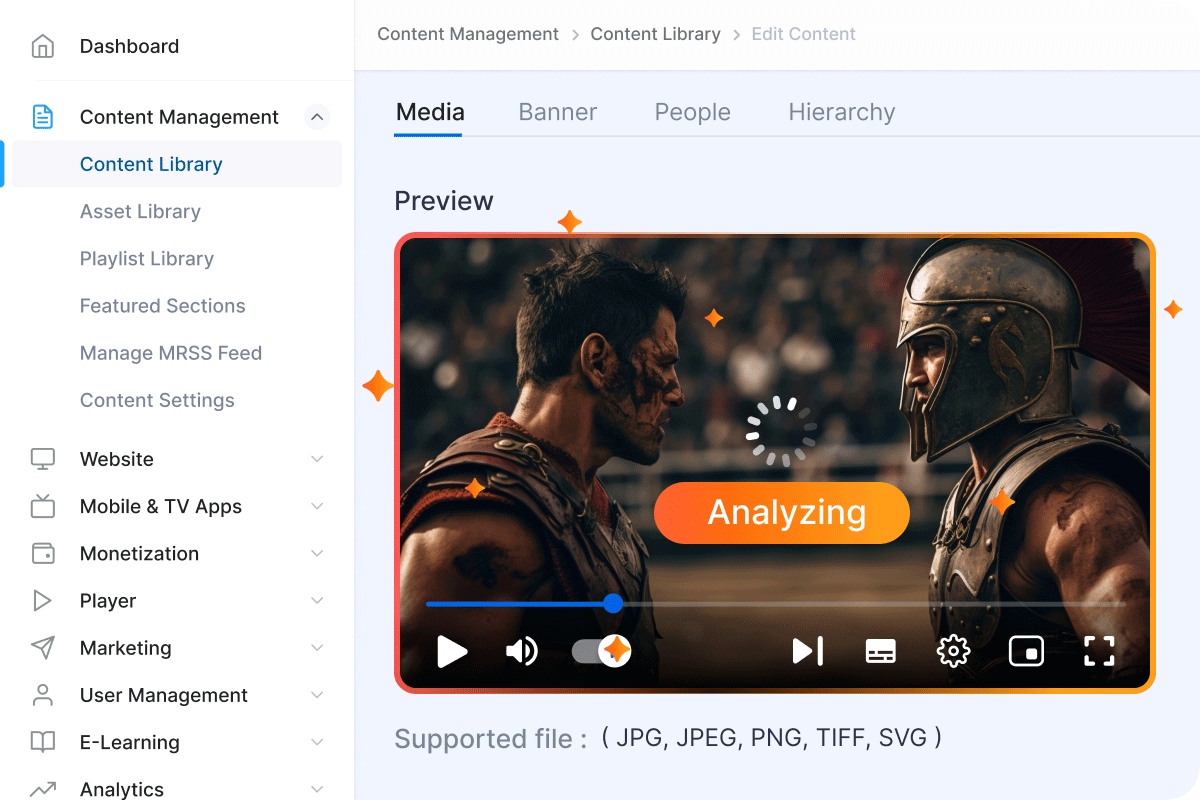1200x800 pixels.
Task: Skip to next using the skip-forward control
Action: [807, 651]
